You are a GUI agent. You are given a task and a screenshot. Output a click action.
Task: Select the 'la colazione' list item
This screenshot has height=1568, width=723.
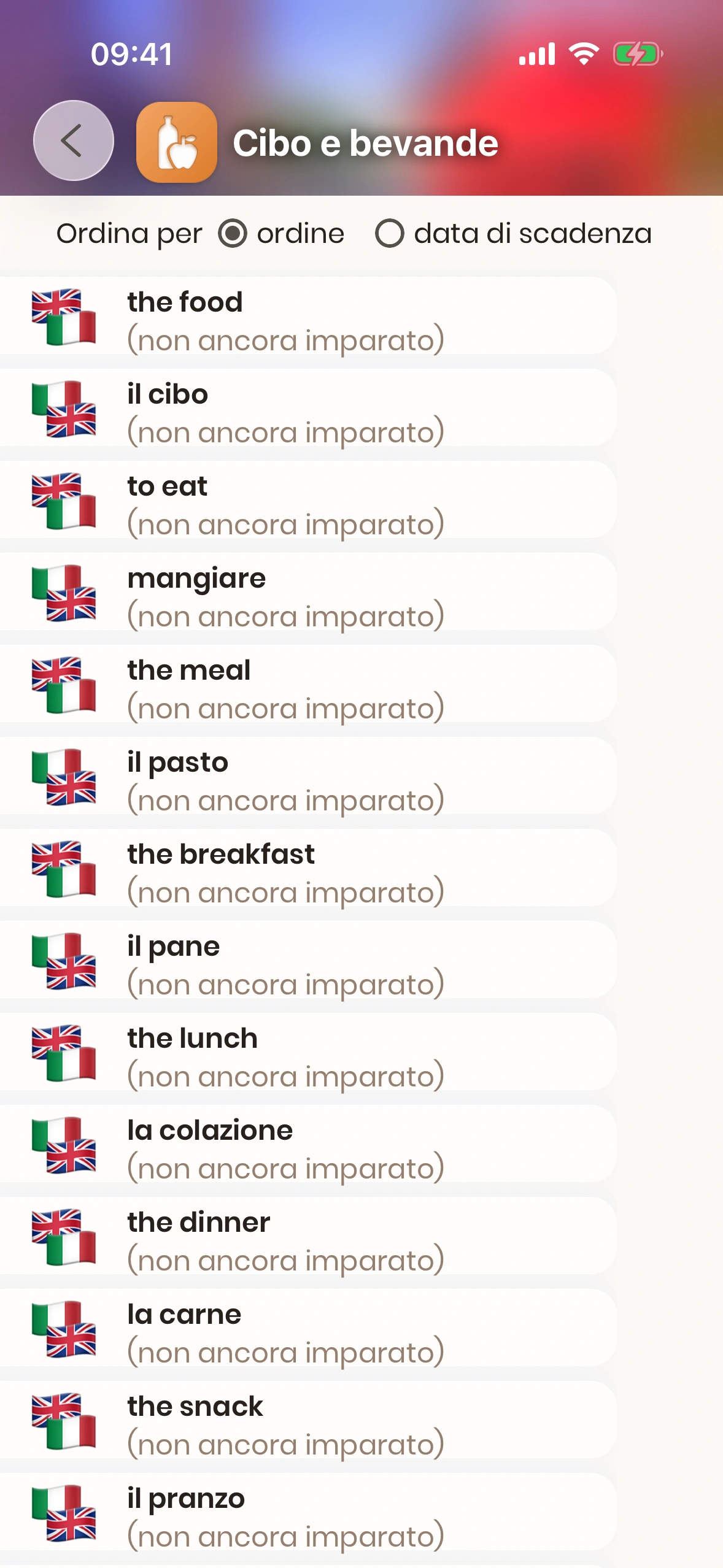[x=307, y=1145]
